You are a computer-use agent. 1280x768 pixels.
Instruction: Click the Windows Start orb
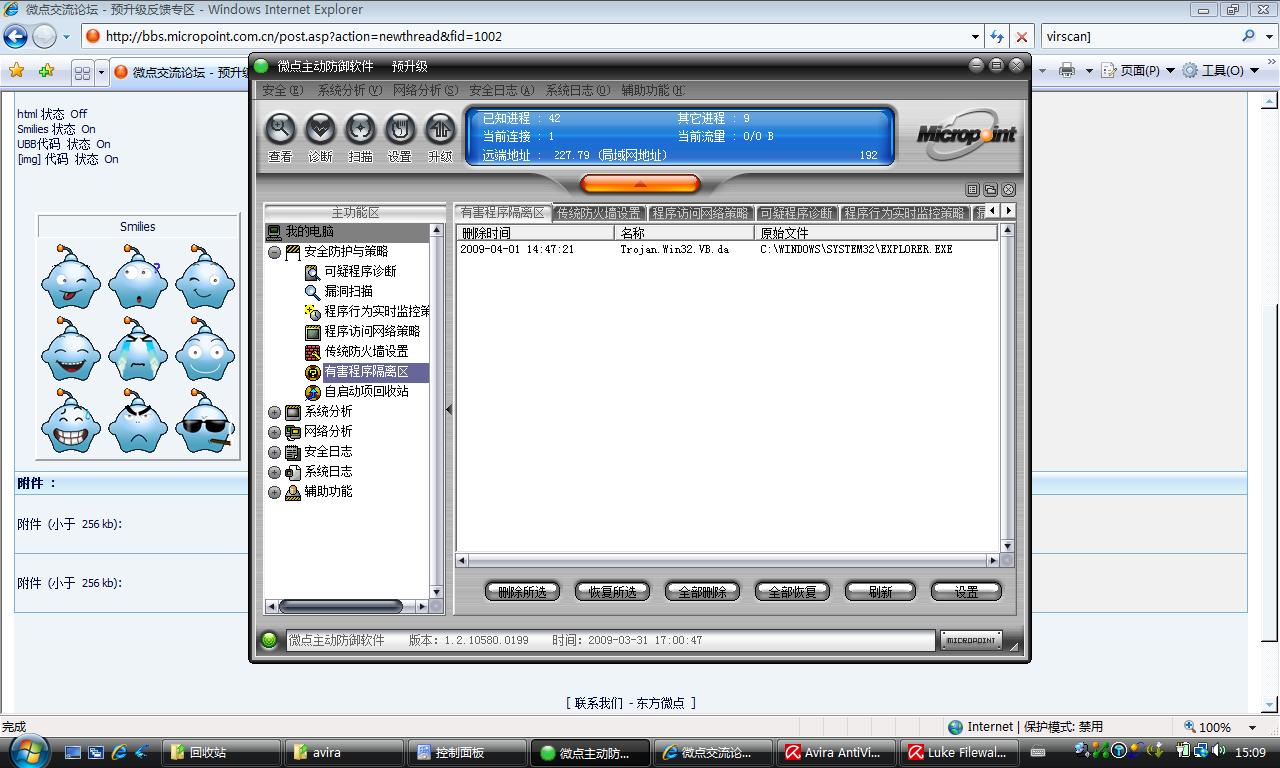pyautogui.click(x=28, y=751)
